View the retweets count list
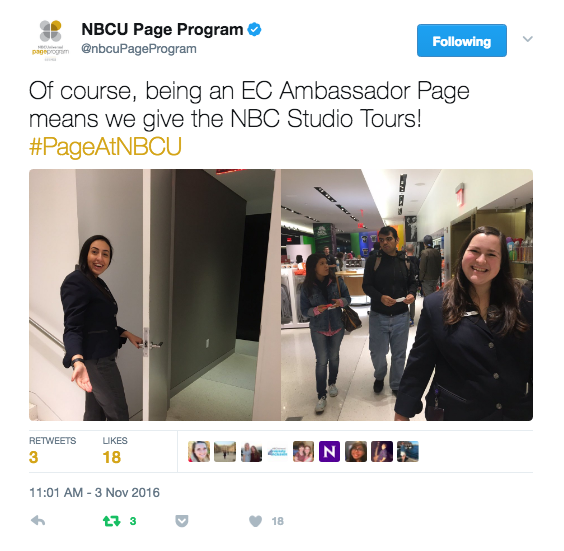This screenshot has height=551, width=564. click(x=53, y=451)
